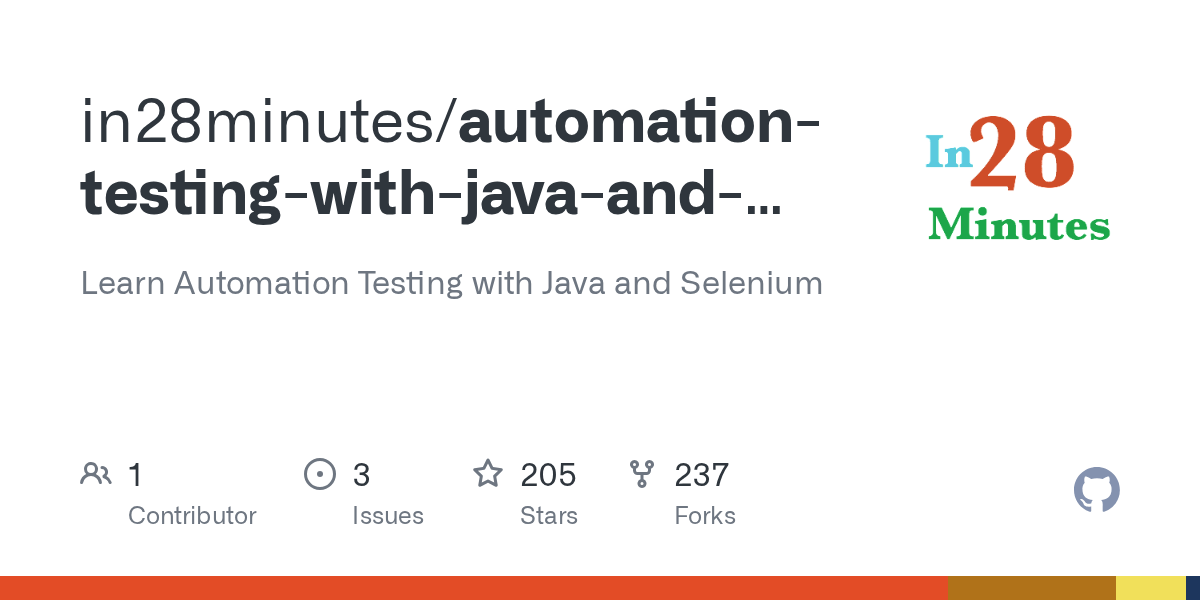Click the red number 28 in the logo
1200x600 pixels.
[1022, 152]
